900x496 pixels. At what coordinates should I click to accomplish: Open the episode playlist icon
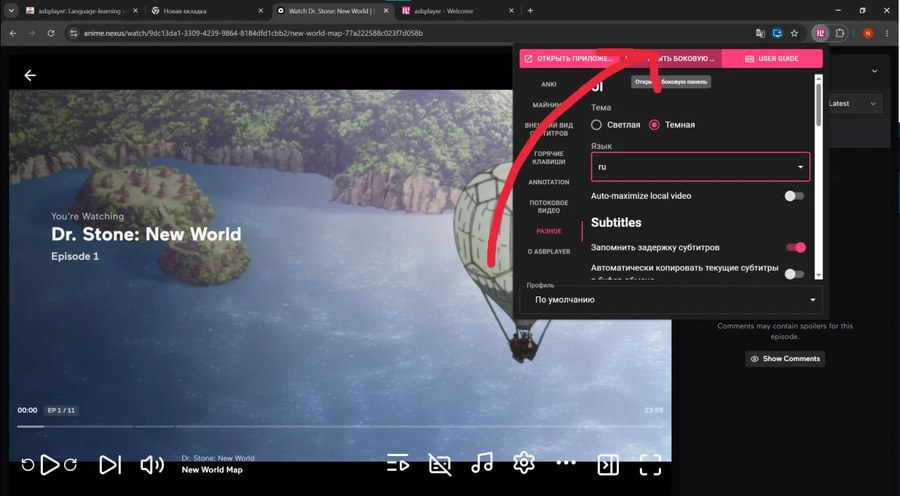(x=398, y=463)
